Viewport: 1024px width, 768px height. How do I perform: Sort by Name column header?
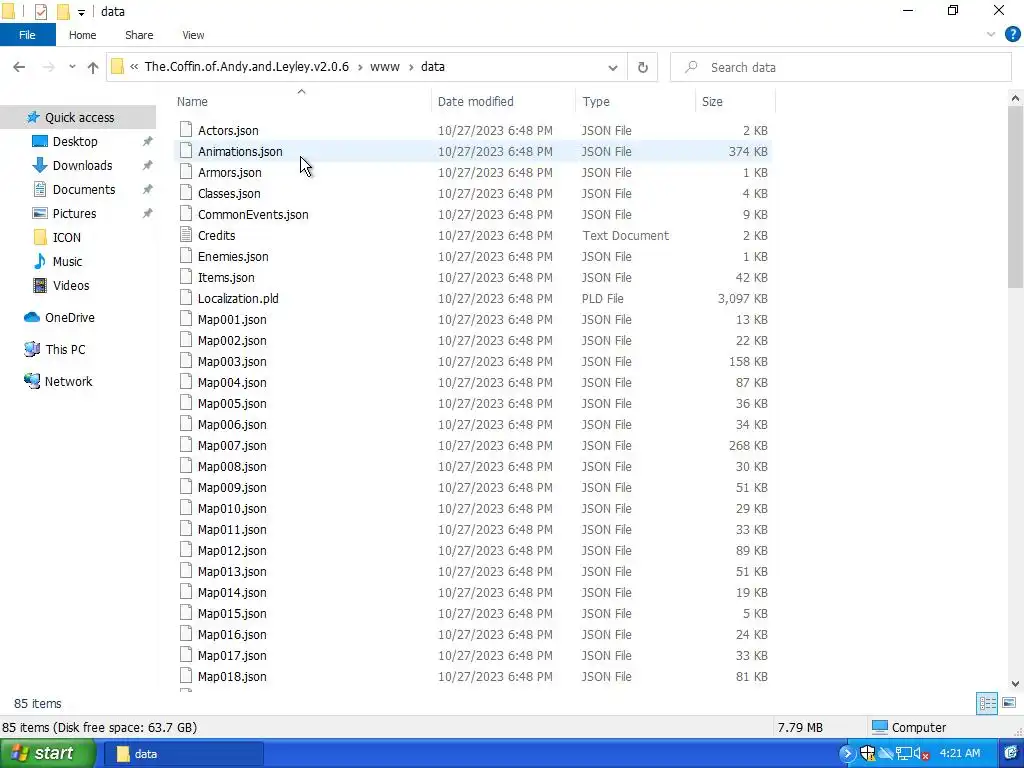(192, 102)
